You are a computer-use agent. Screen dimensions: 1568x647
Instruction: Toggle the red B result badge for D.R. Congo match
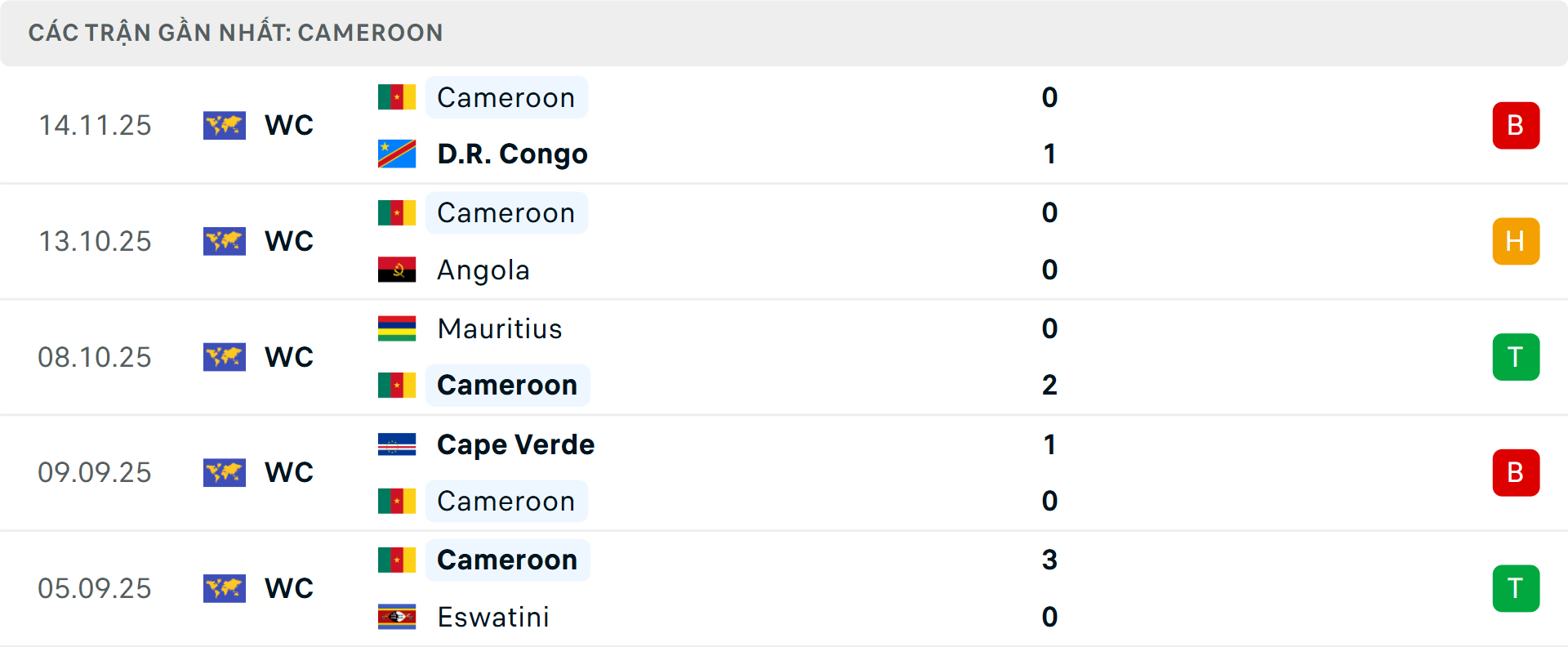coord(1516,125)
